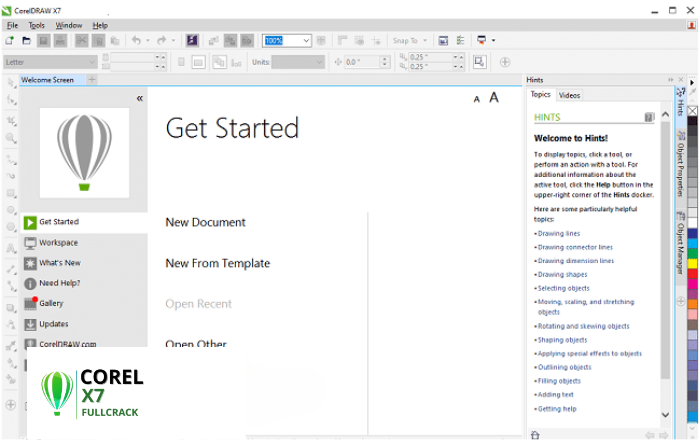Open the Tools menu
The height and width of the screenshot is (443, 700).
pos(37,24)
